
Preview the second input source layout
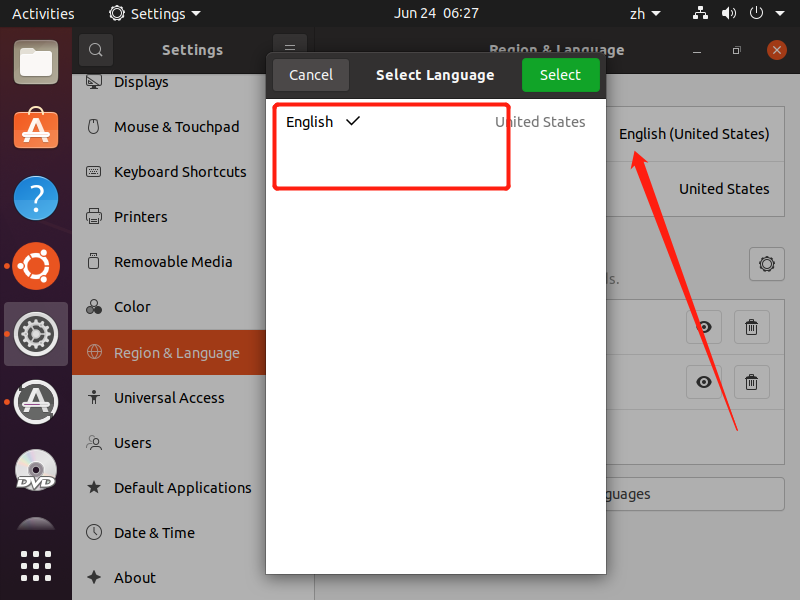tap(704, 381)
